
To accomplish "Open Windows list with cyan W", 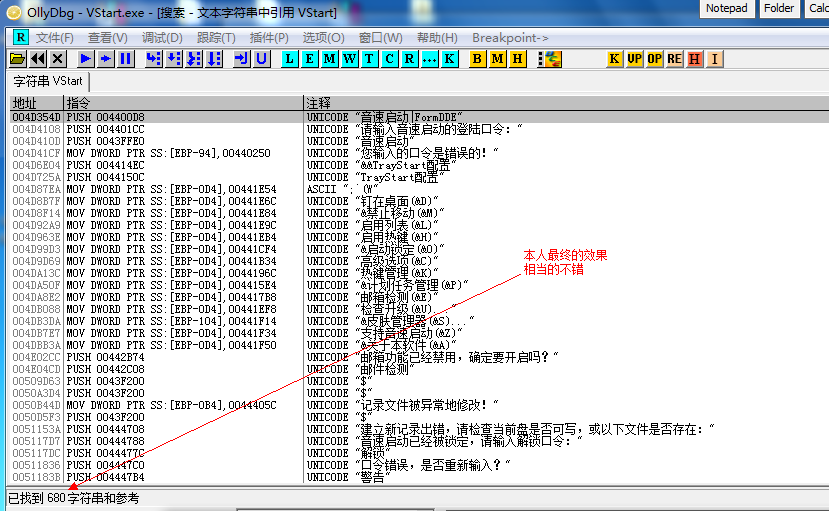I will pos(349,59).
